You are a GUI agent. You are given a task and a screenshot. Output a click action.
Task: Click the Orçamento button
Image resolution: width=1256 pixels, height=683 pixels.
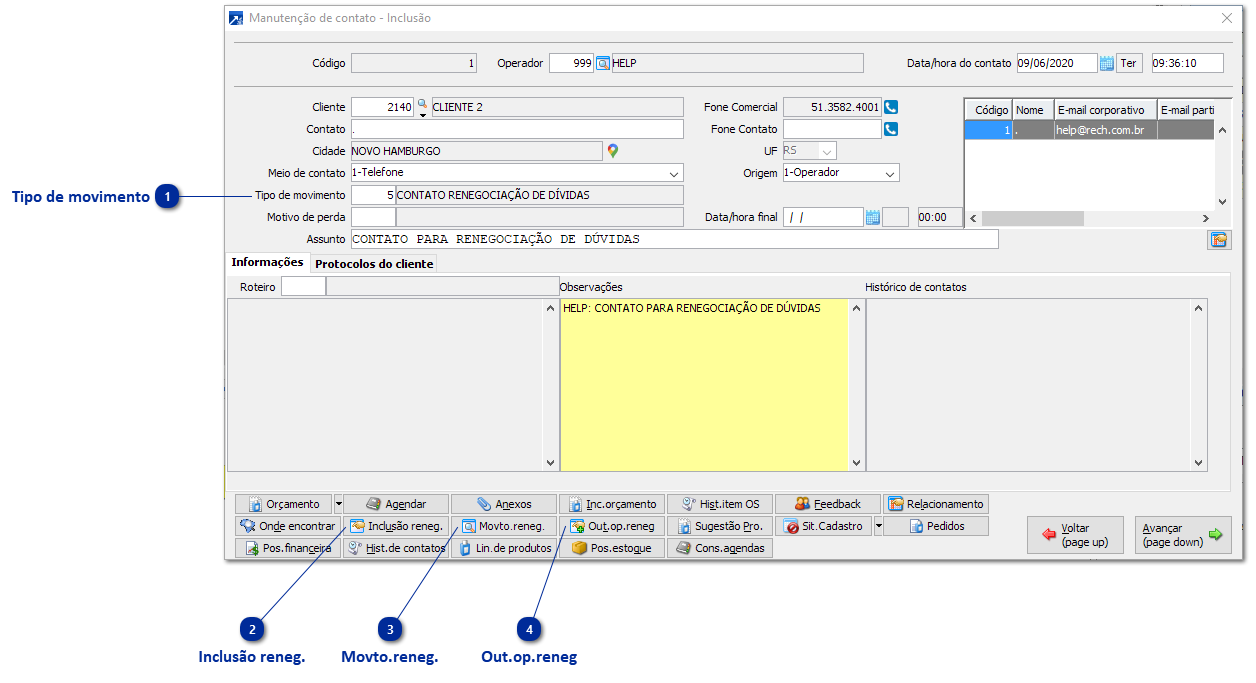click(x=283, y=504)
